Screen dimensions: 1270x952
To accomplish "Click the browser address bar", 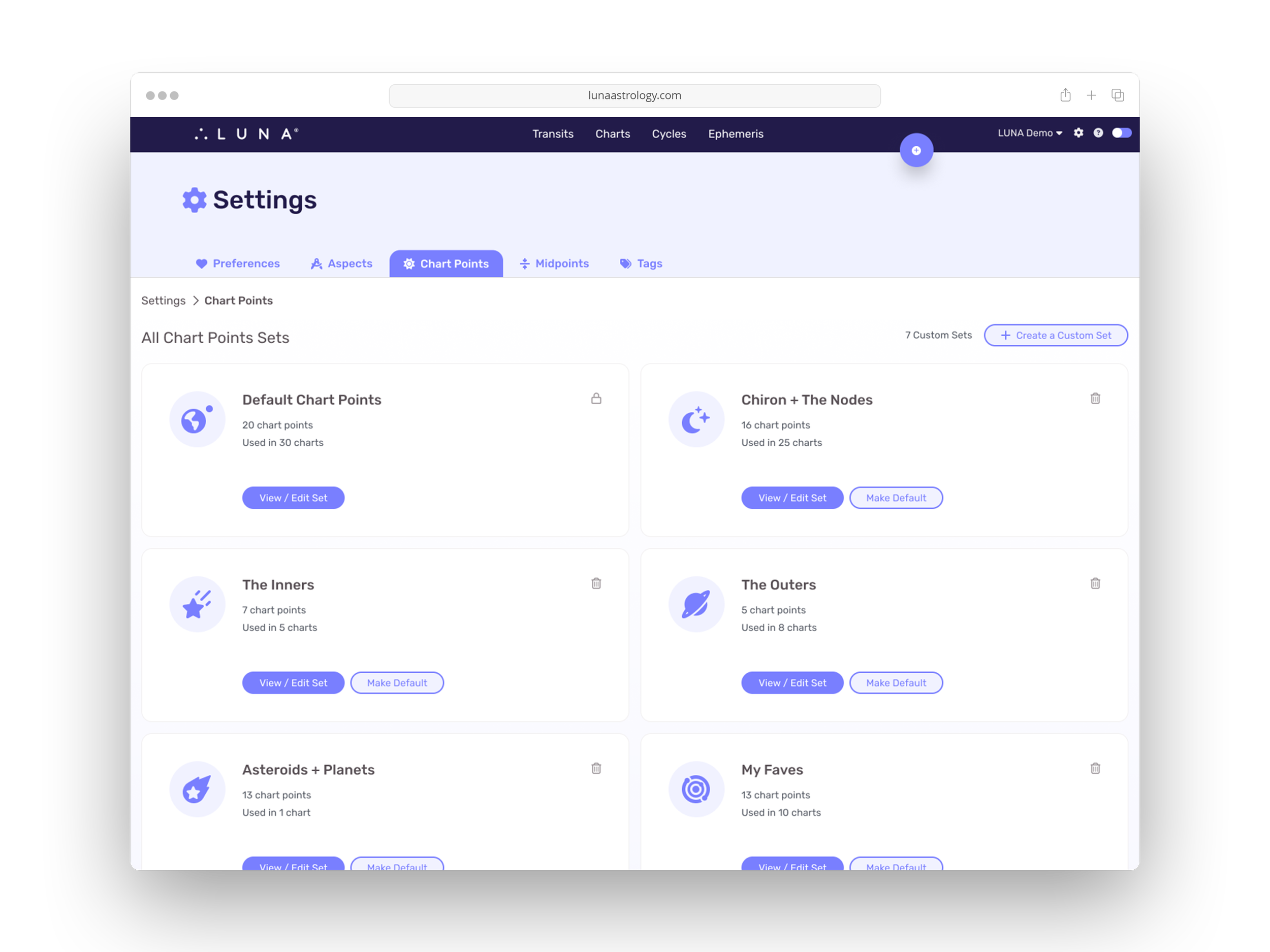I will coord(634,95).
